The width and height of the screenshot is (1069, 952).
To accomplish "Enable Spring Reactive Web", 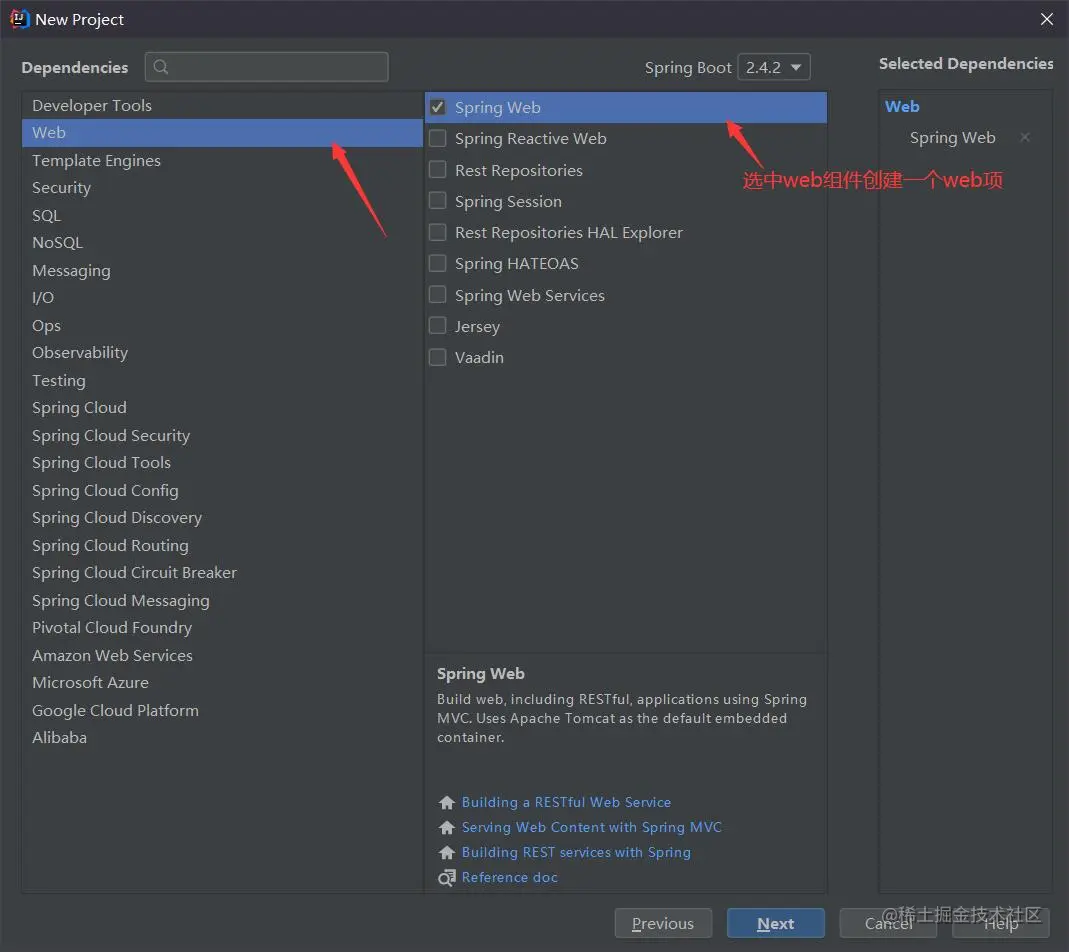I will click(437, 138).
